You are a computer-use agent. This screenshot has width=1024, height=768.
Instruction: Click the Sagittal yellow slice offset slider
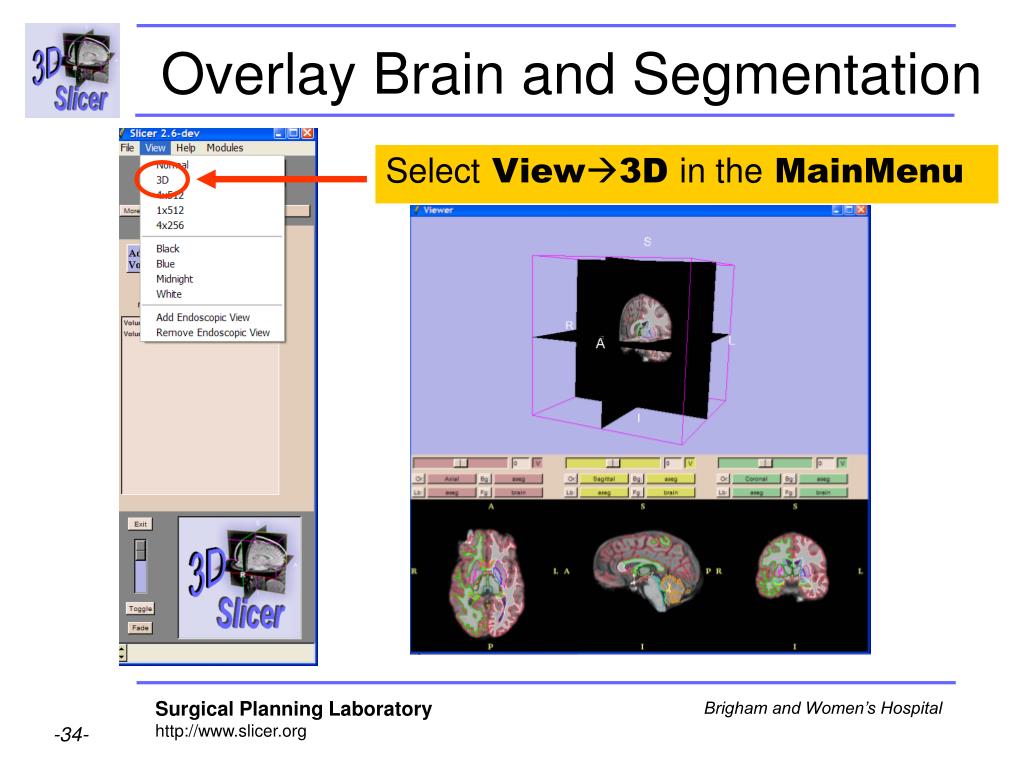(613, 463)
